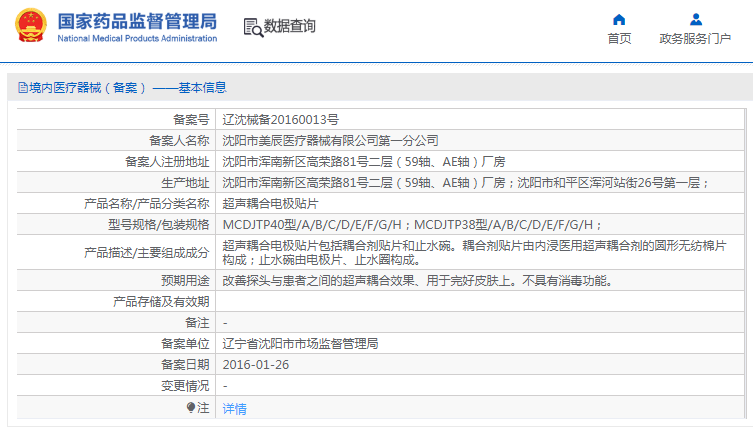Viewport: 753px width, 429px height.
Task: Click the lightbulb 注 icon
Action: click(191, 407)
